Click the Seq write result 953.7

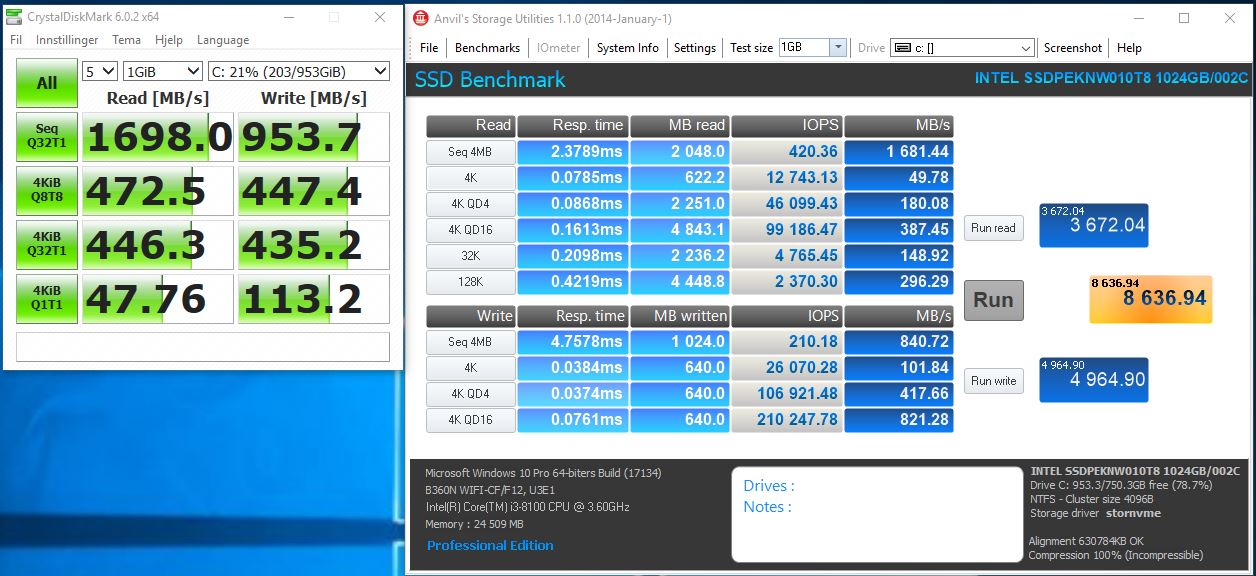click(x=313, y=137)
